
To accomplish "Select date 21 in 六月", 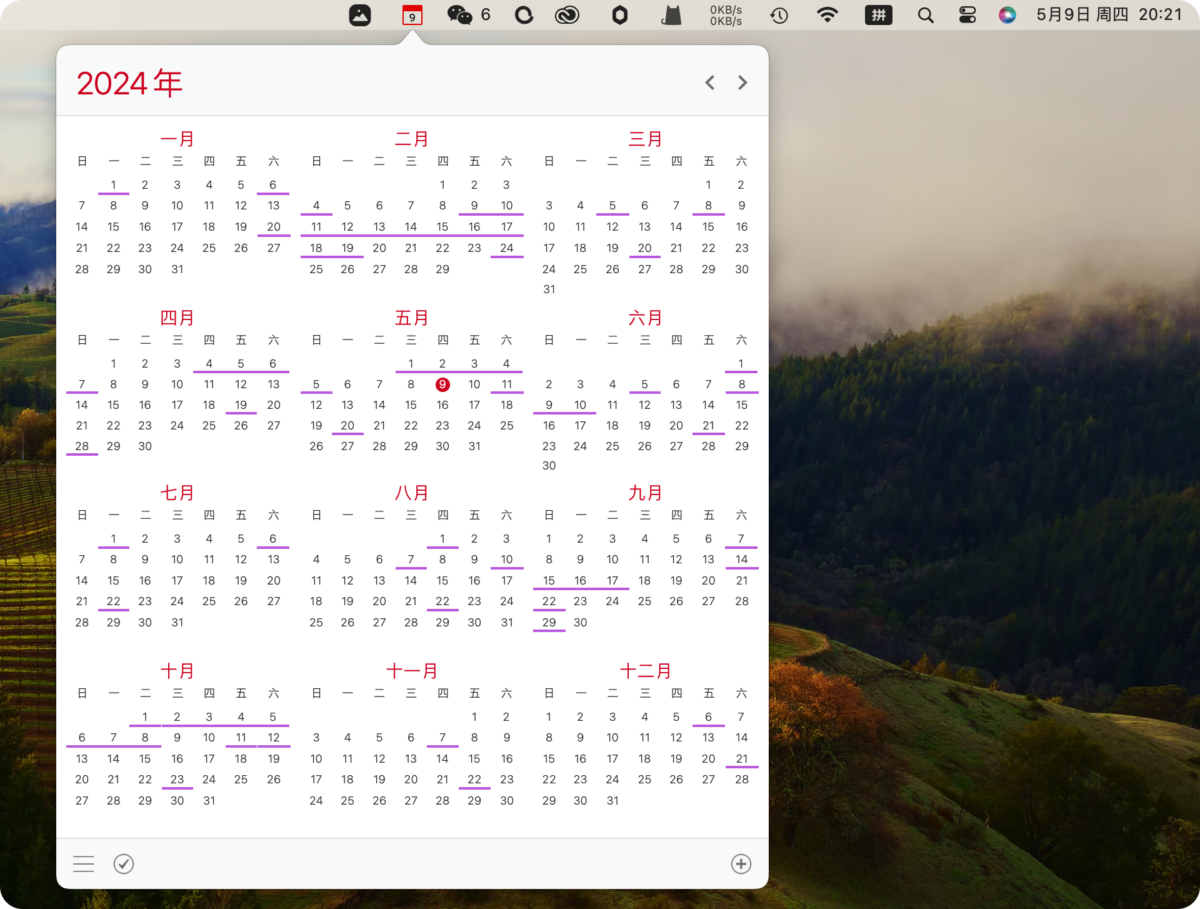I will point(708,426).
